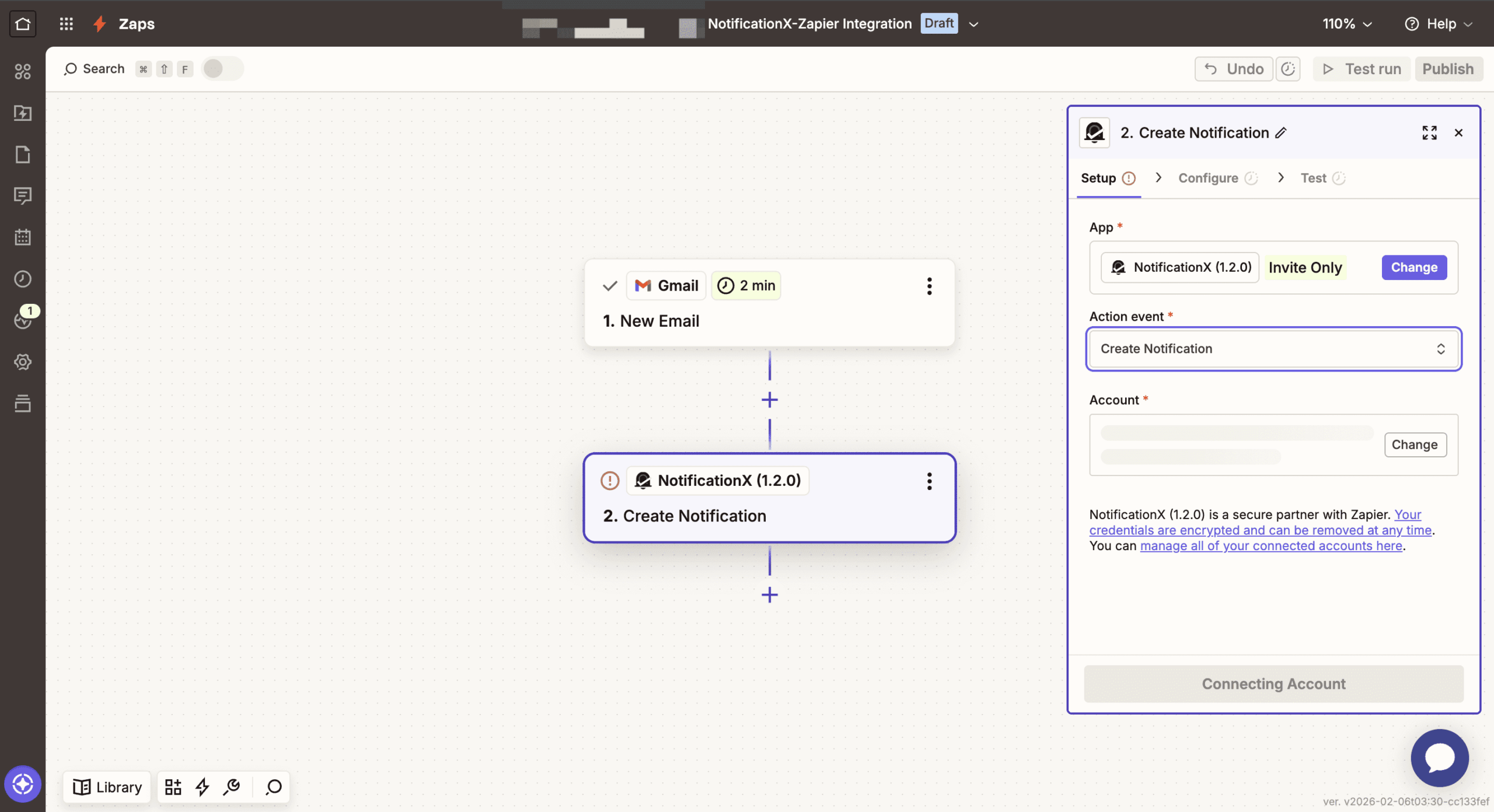The height and width of the screenshot is (812, 1494).
Task: Open the chat support bubble
Action: click(x=1439, y=758)
